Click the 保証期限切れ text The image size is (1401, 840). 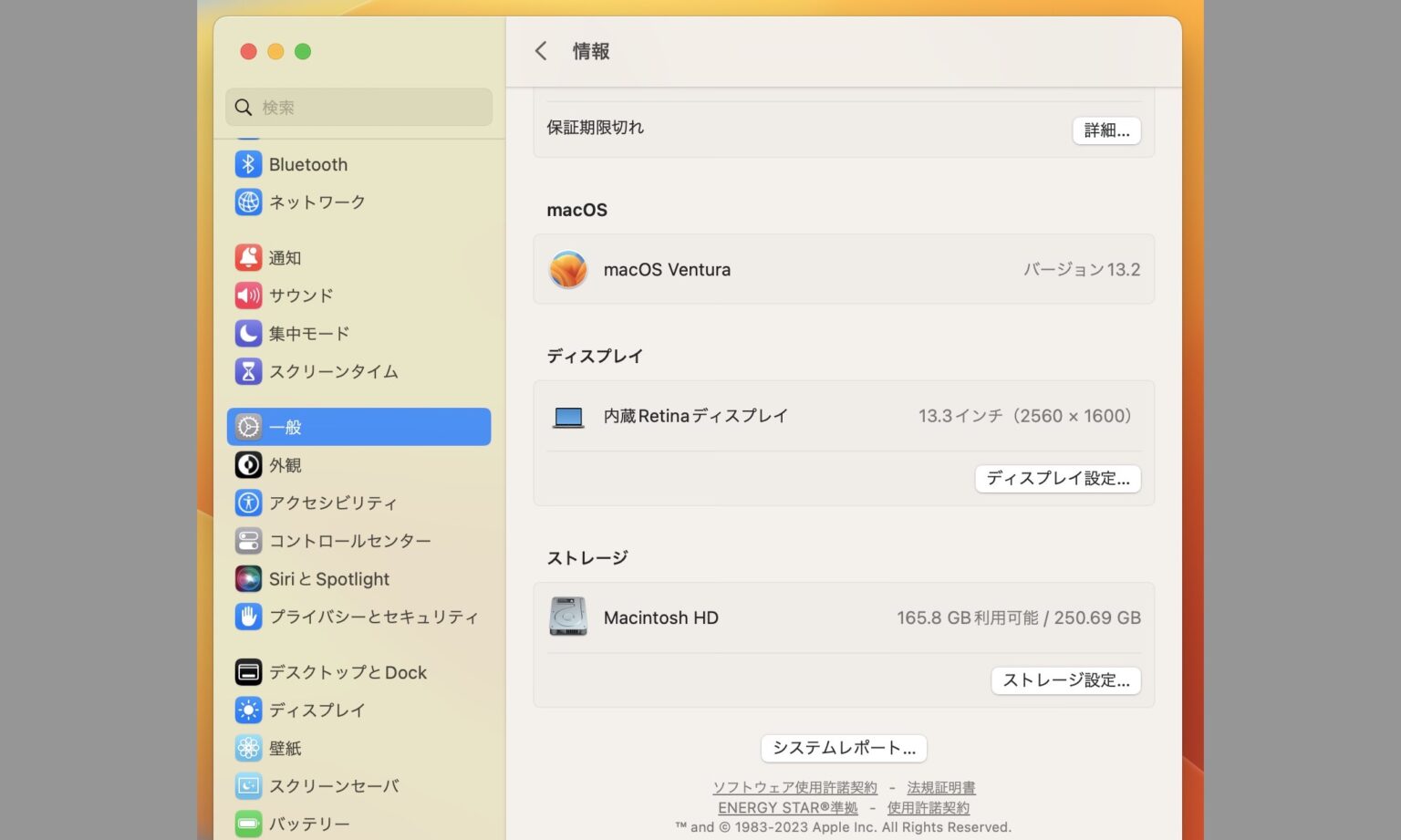coord(596,128)
